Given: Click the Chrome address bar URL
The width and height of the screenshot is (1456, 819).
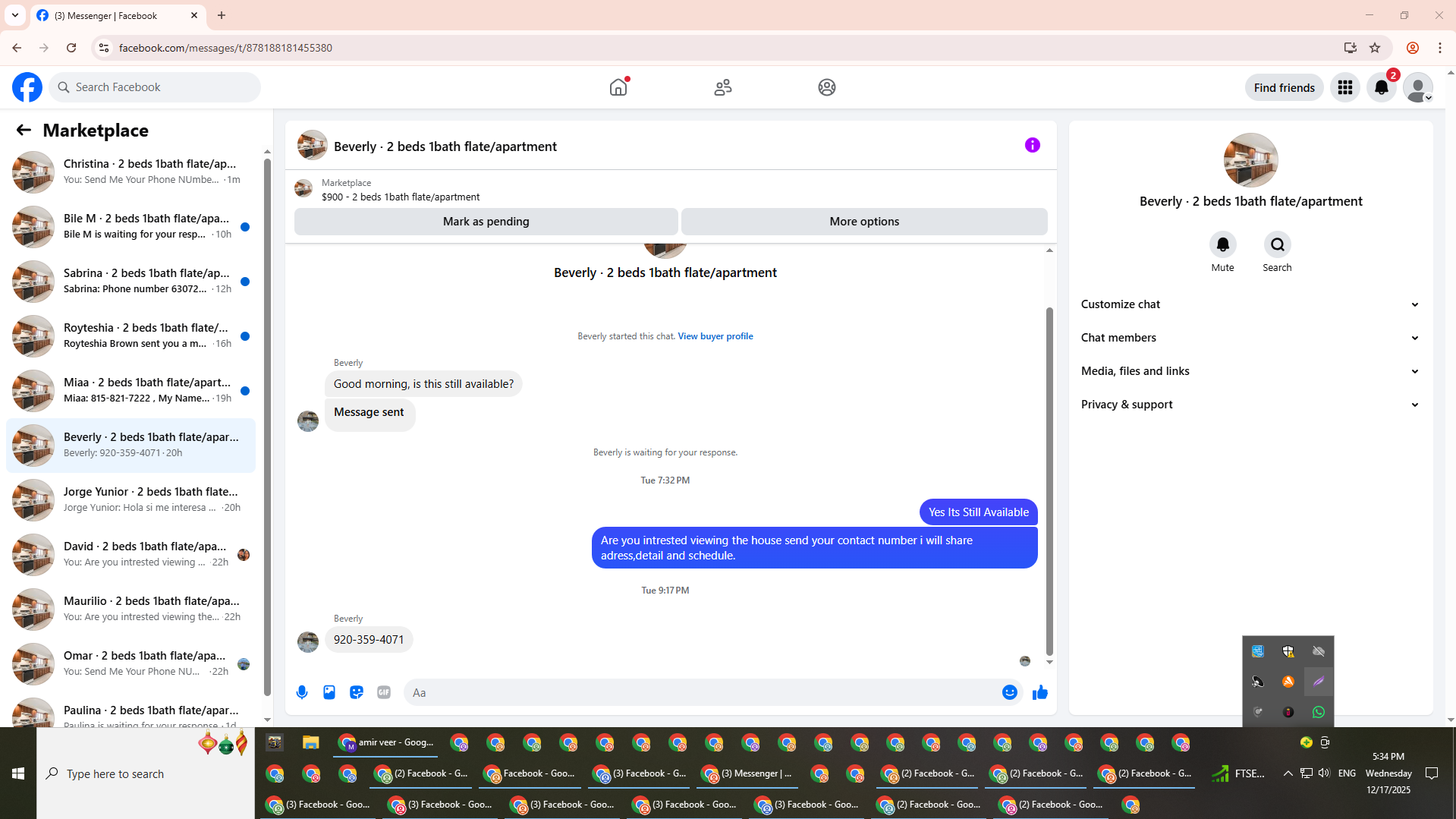Looking at the screenshot, I should coord(225,48).
